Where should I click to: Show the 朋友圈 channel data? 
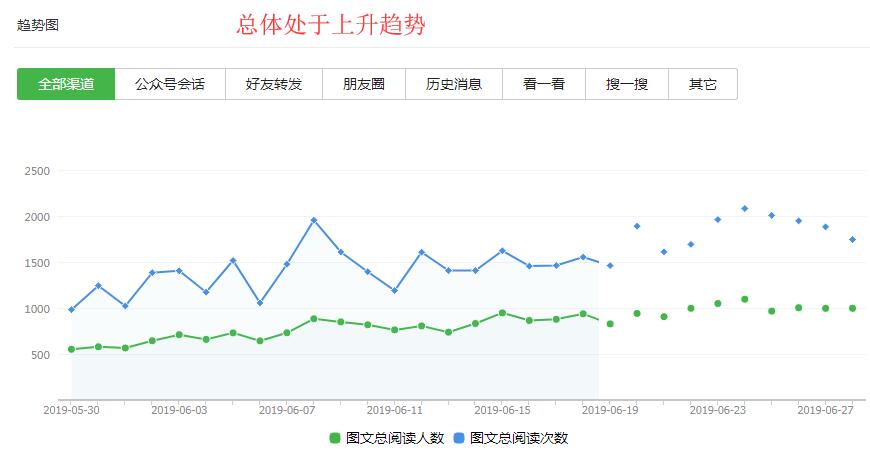click(363, 84)
